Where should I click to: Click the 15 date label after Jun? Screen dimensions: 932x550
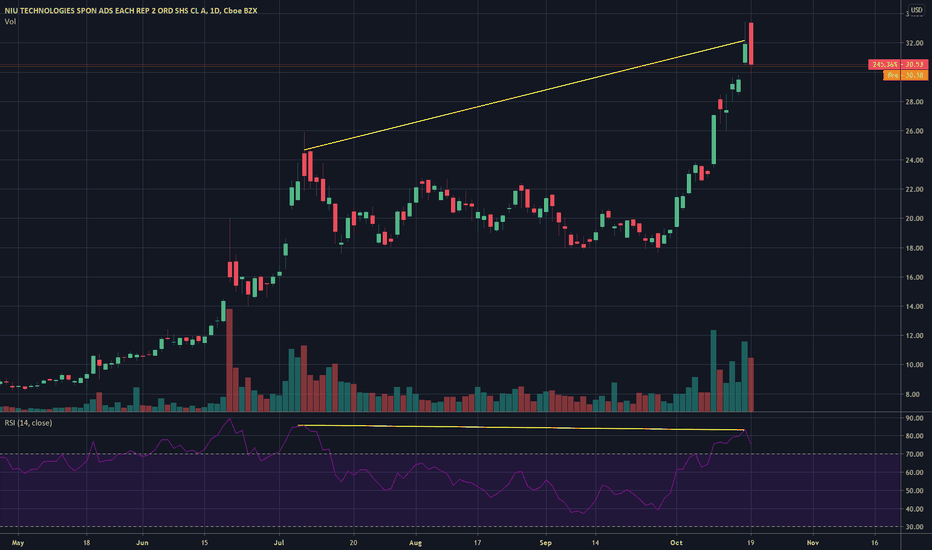point(204,543)
